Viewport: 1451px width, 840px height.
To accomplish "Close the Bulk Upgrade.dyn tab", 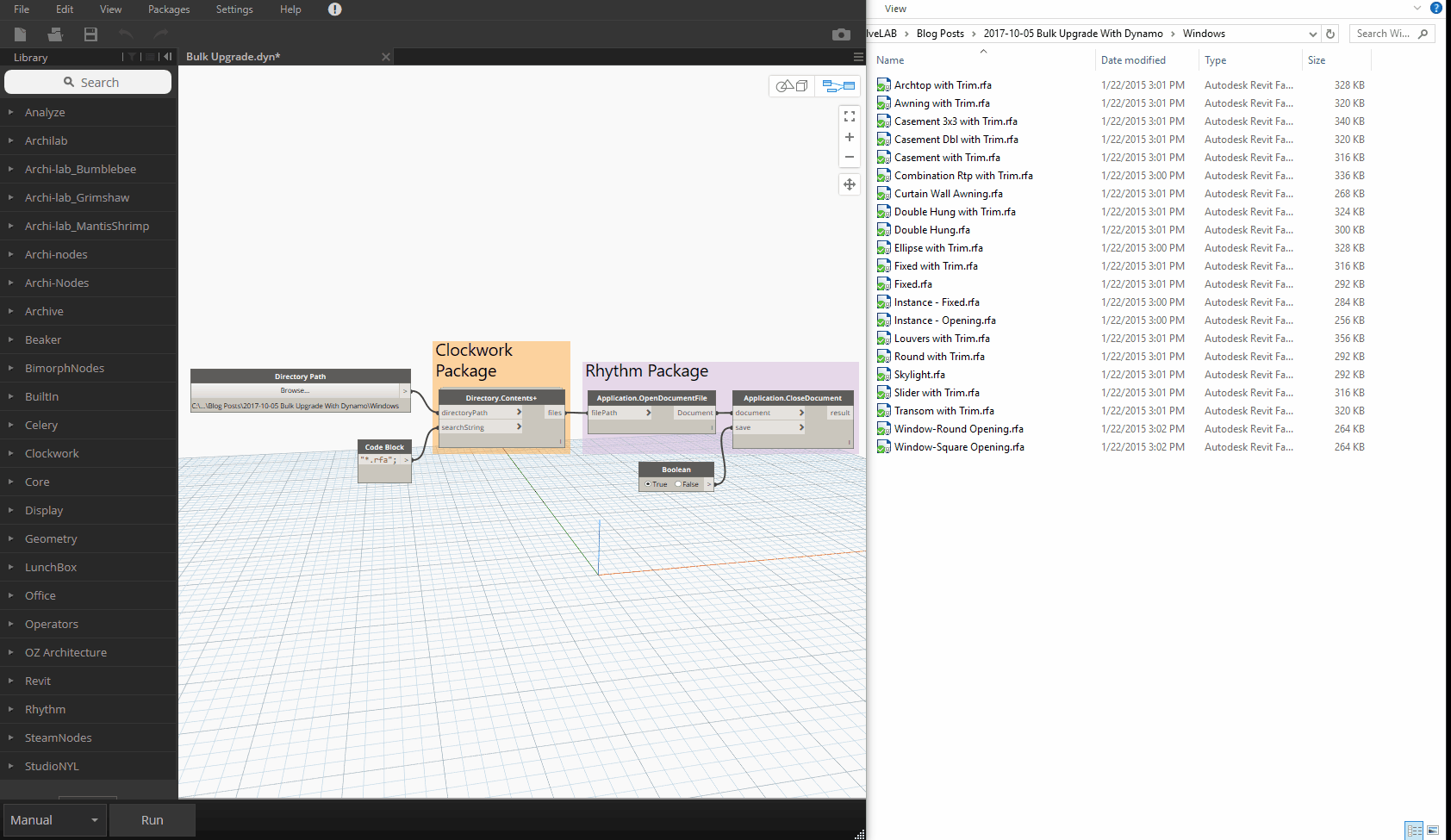I will click(386, 57).
